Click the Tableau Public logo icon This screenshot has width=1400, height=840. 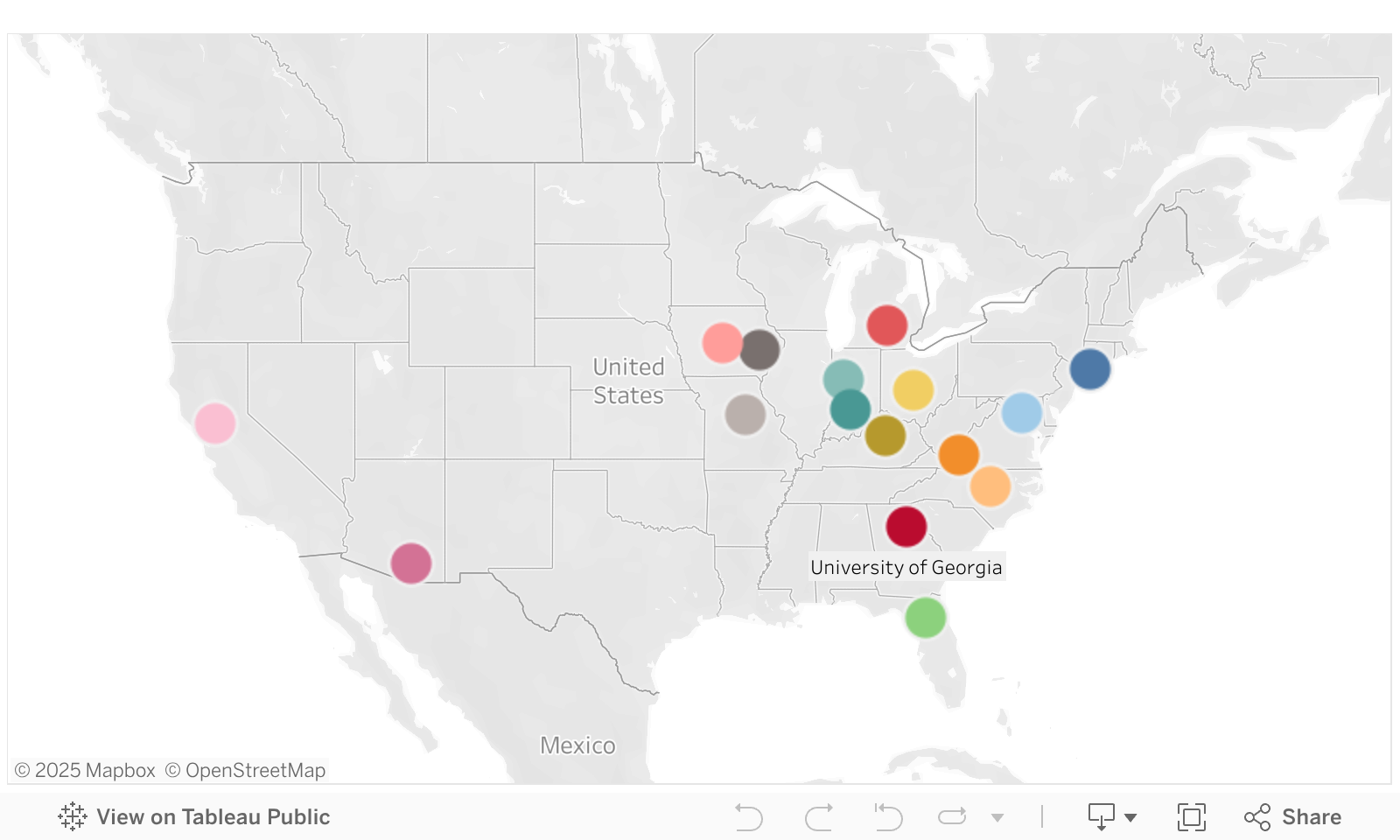(x=73, y=816)
